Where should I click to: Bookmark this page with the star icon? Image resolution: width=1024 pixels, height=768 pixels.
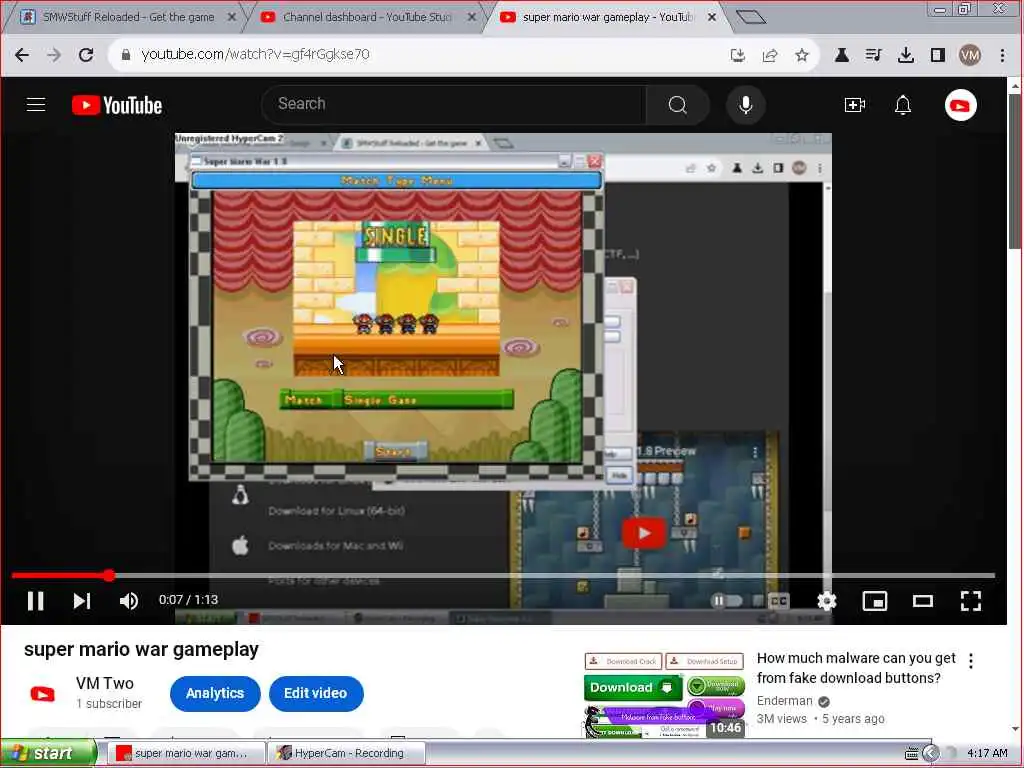(802, 56)
